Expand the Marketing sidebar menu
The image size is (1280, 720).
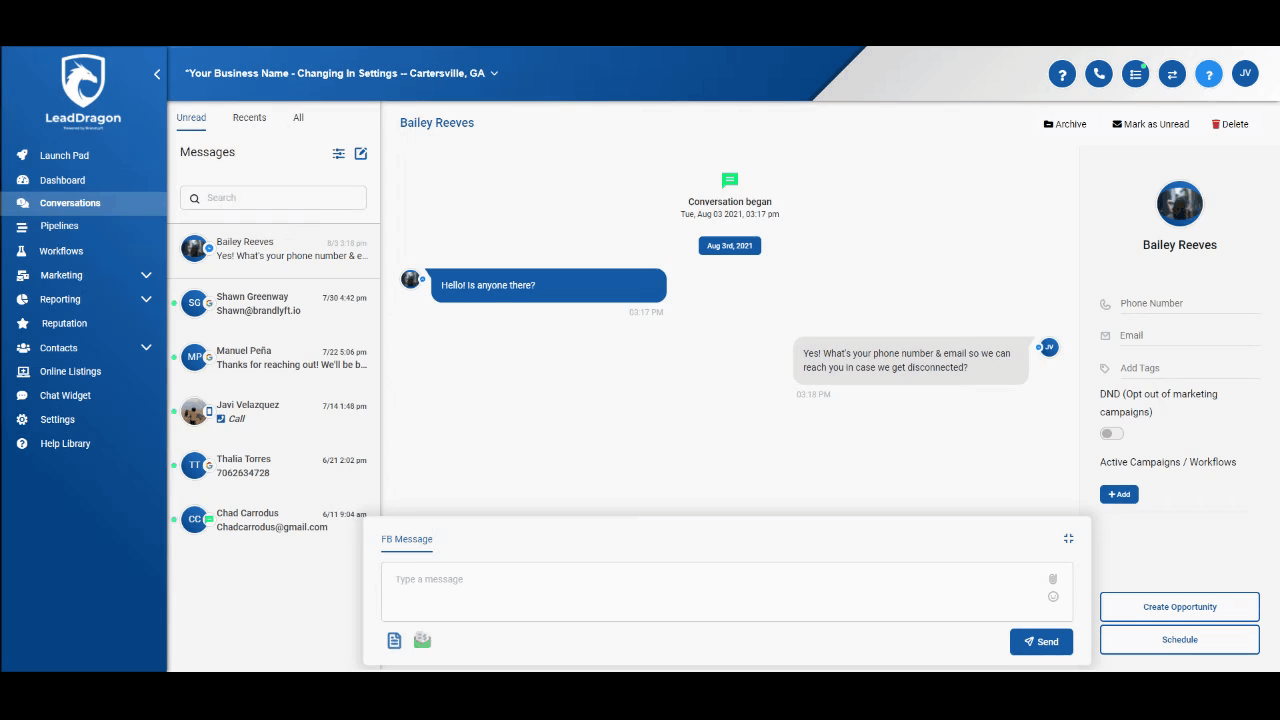click(146, 275)
